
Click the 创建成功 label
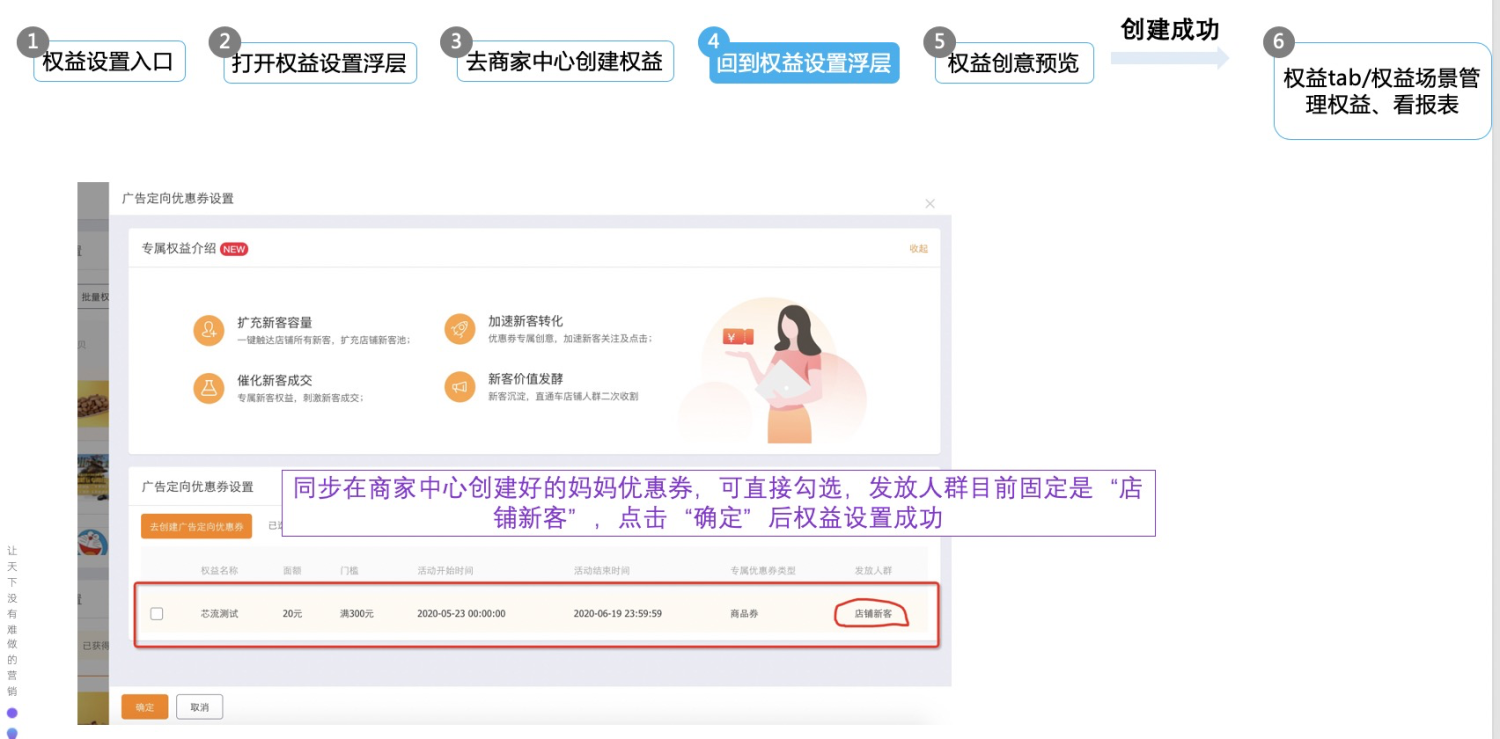tap(1170, 29)
